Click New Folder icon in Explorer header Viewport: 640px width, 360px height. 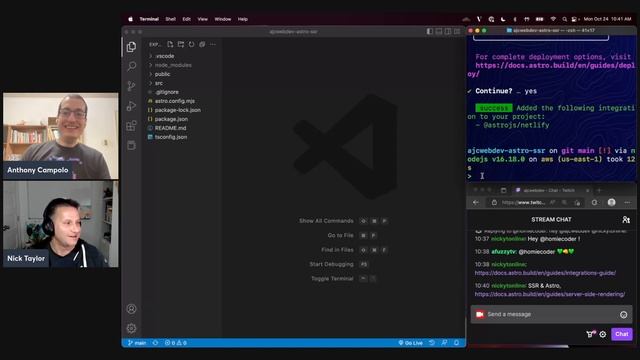[181, 44]
